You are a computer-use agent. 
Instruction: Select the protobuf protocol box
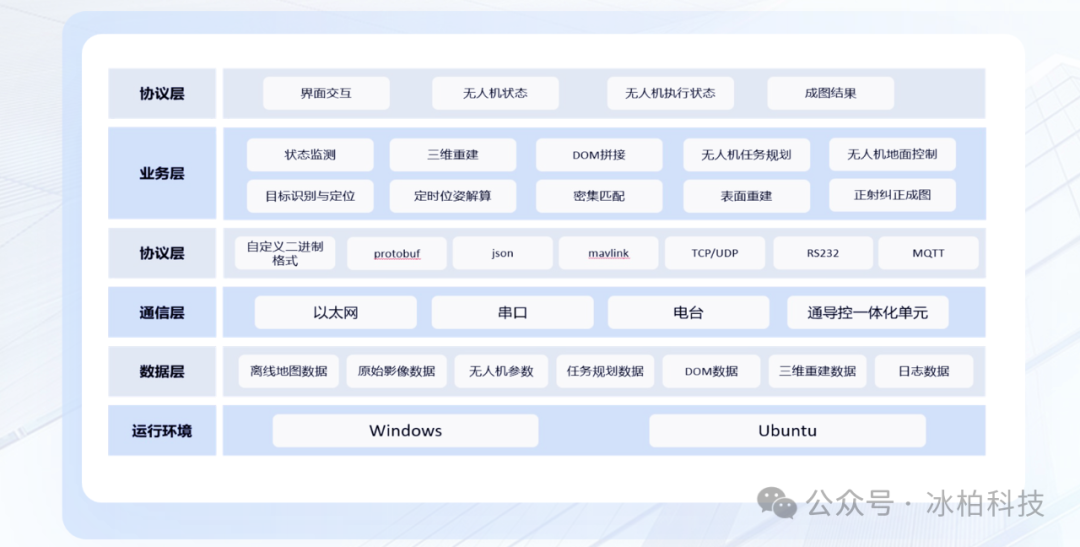[397, 253]
